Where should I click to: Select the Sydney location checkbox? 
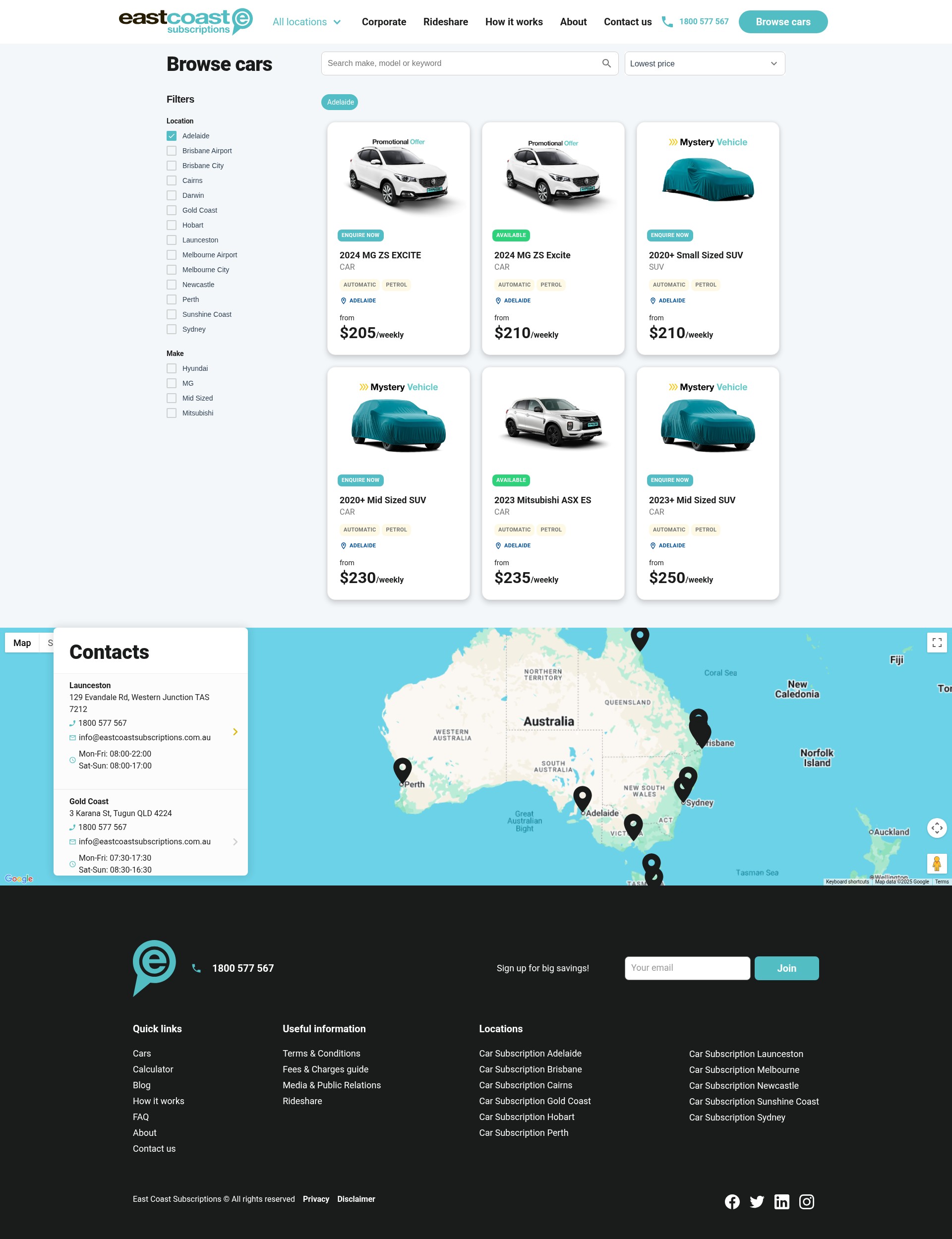172,329
